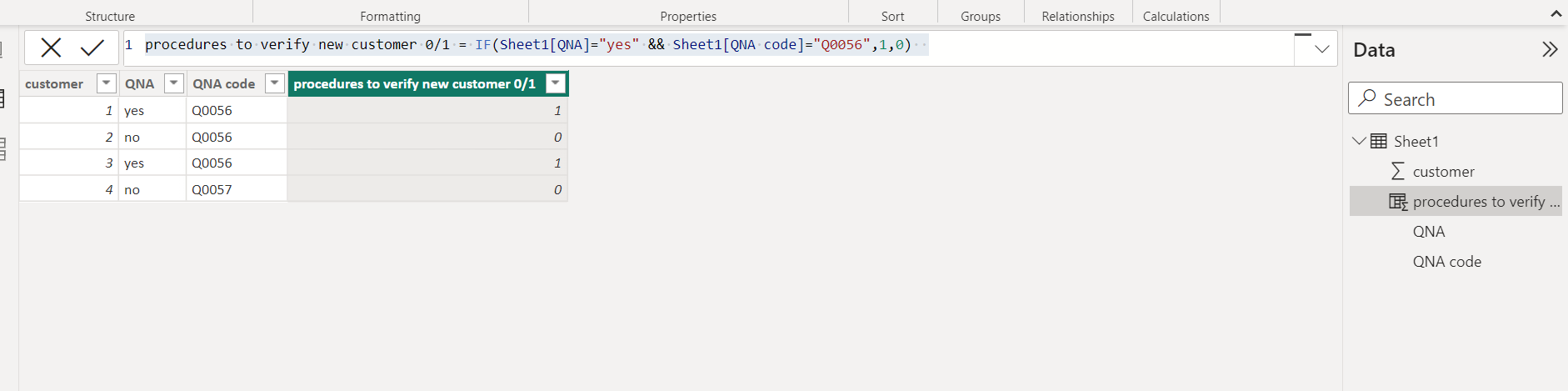Select the Sheet1 table name

coord(1416,142)
